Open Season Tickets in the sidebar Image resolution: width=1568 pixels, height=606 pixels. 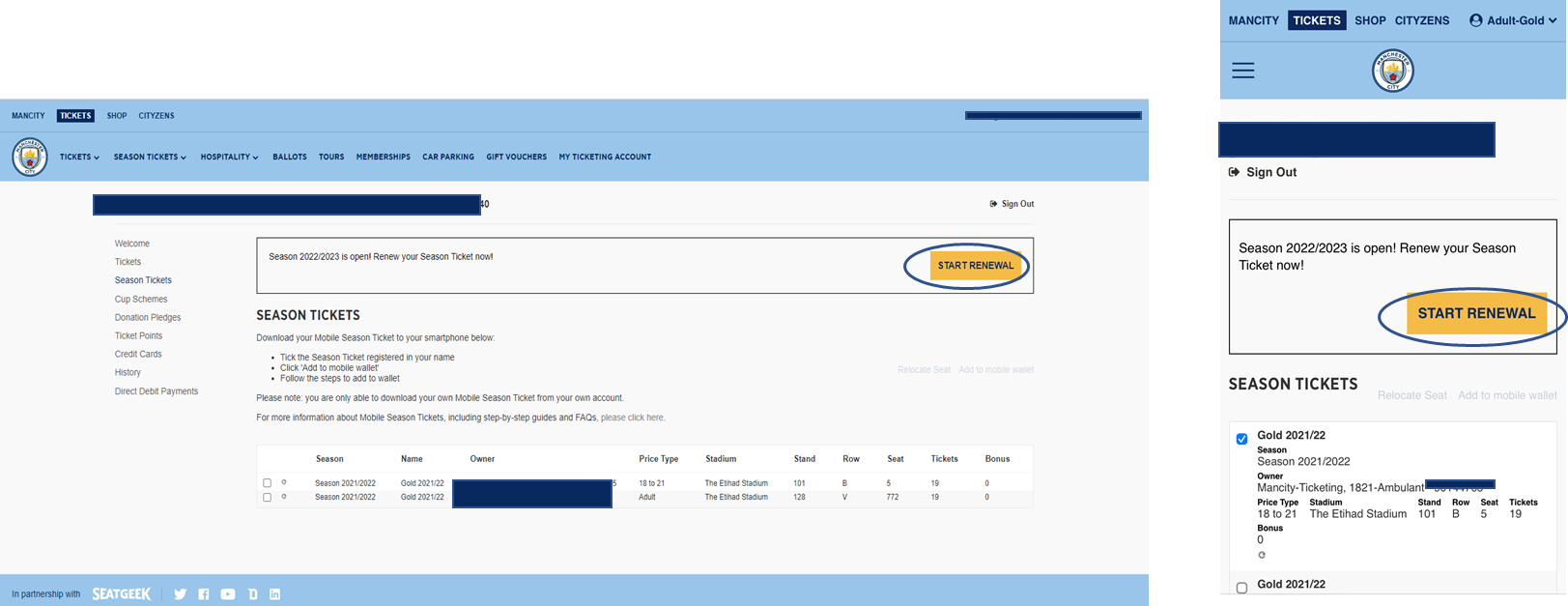143,280
